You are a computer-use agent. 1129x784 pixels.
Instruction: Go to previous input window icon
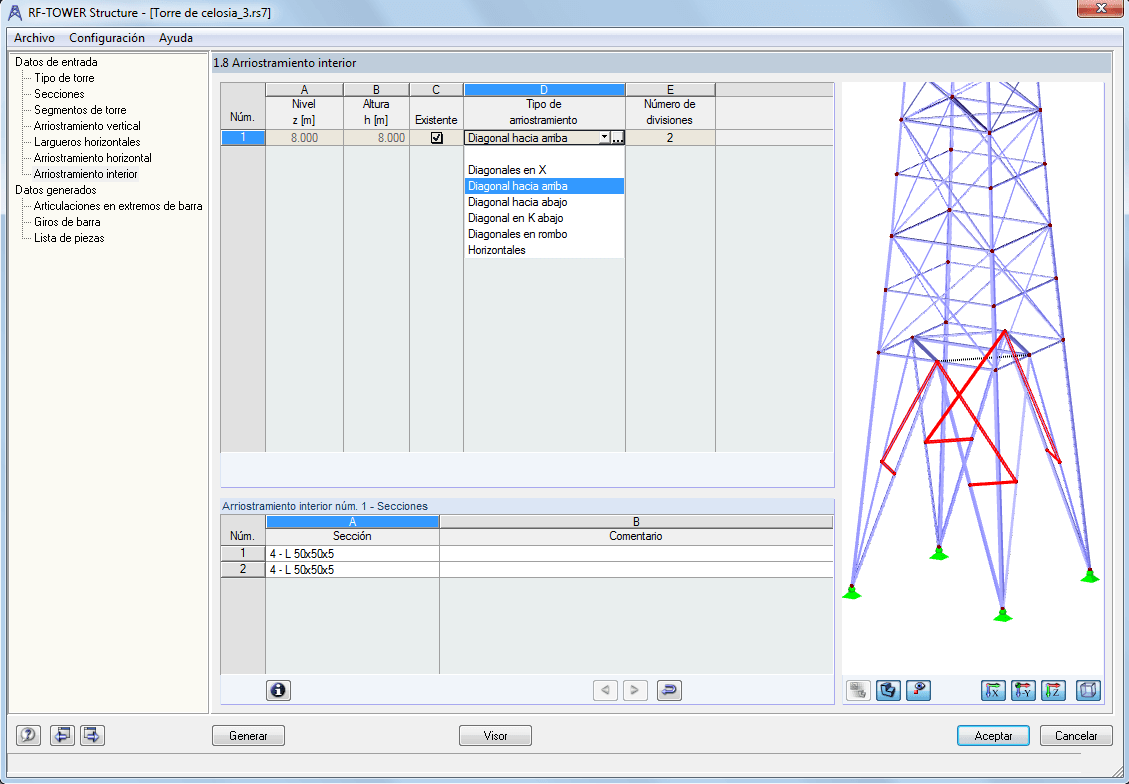pyautogui.click(x=62, y=735)
